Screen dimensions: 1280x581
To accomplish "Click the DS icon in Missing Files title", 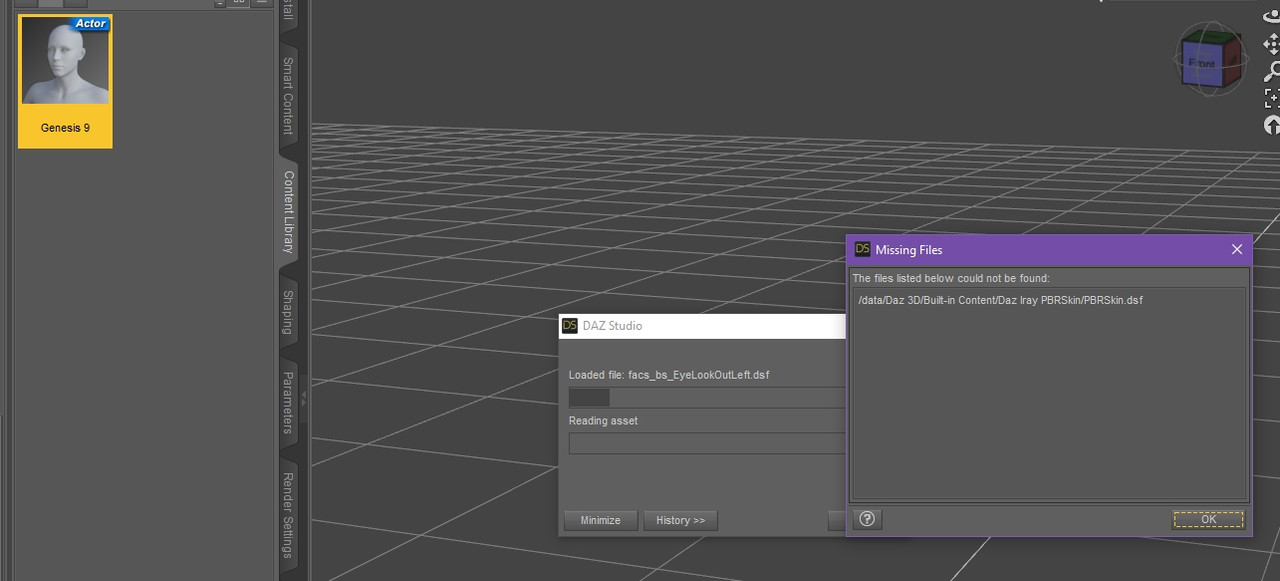I will coord(862,249).
